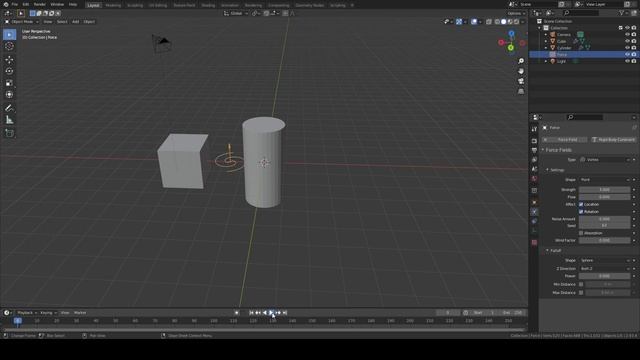Expand the Camera tree item
This screenshot has width=640, height=360.
(x=546, y=35)
